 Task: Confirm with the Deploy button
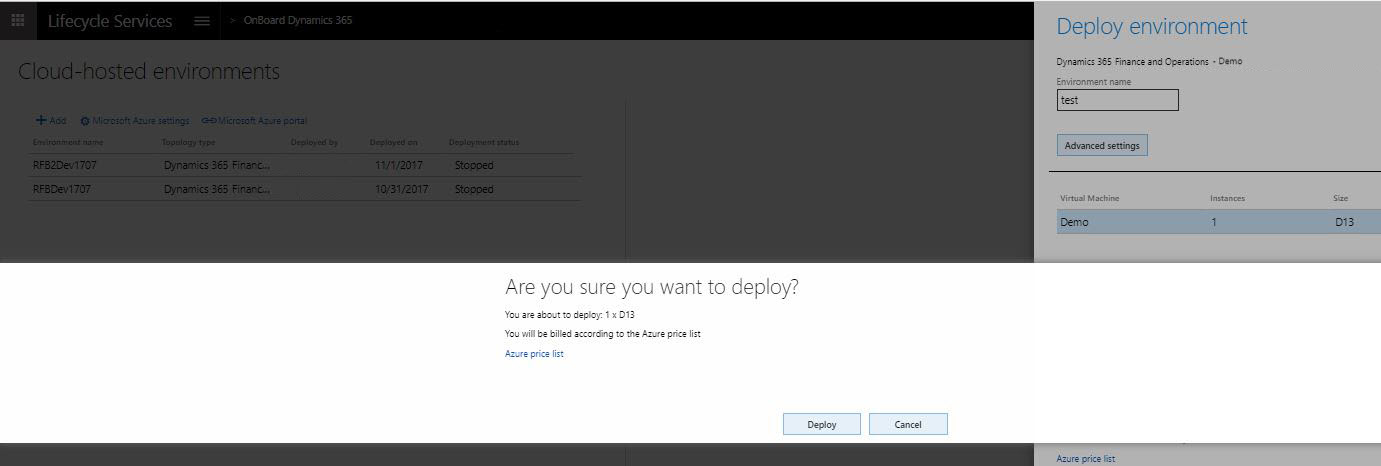821,424
